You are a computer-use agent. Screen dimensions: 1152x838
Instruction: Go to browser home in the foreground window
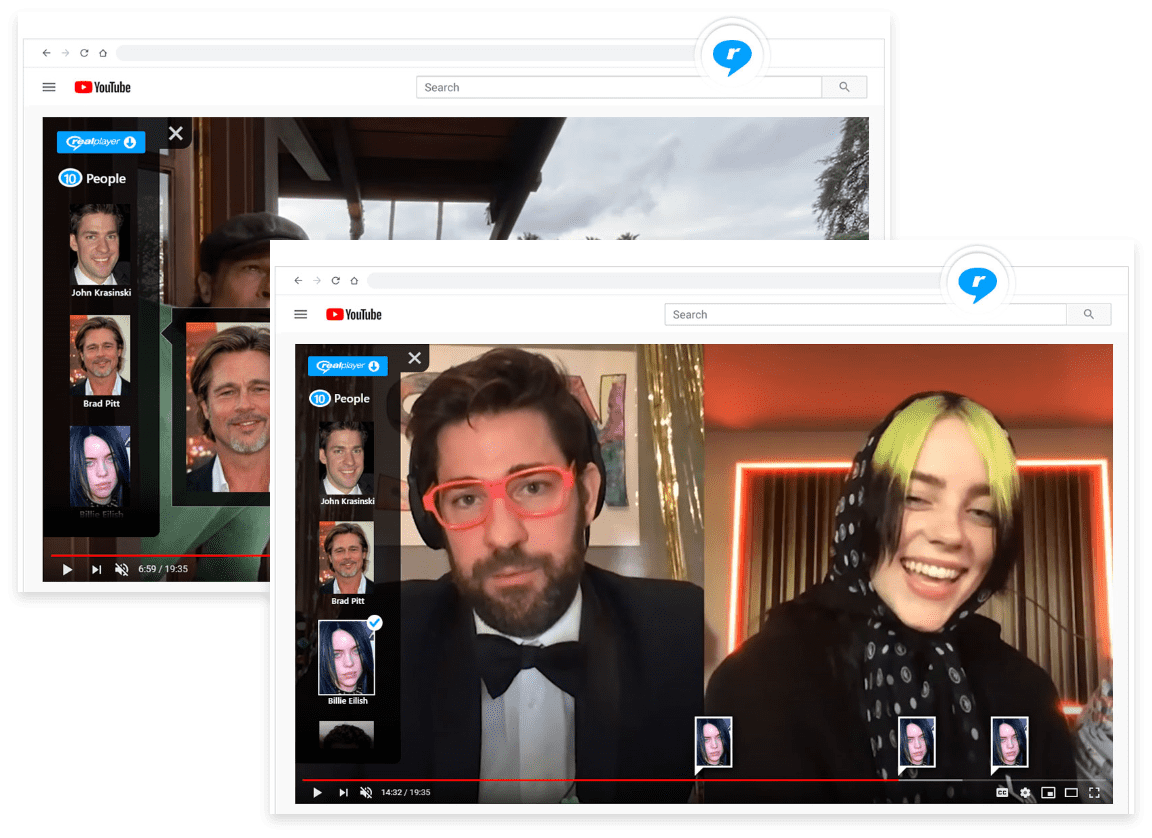coord(354,281)
